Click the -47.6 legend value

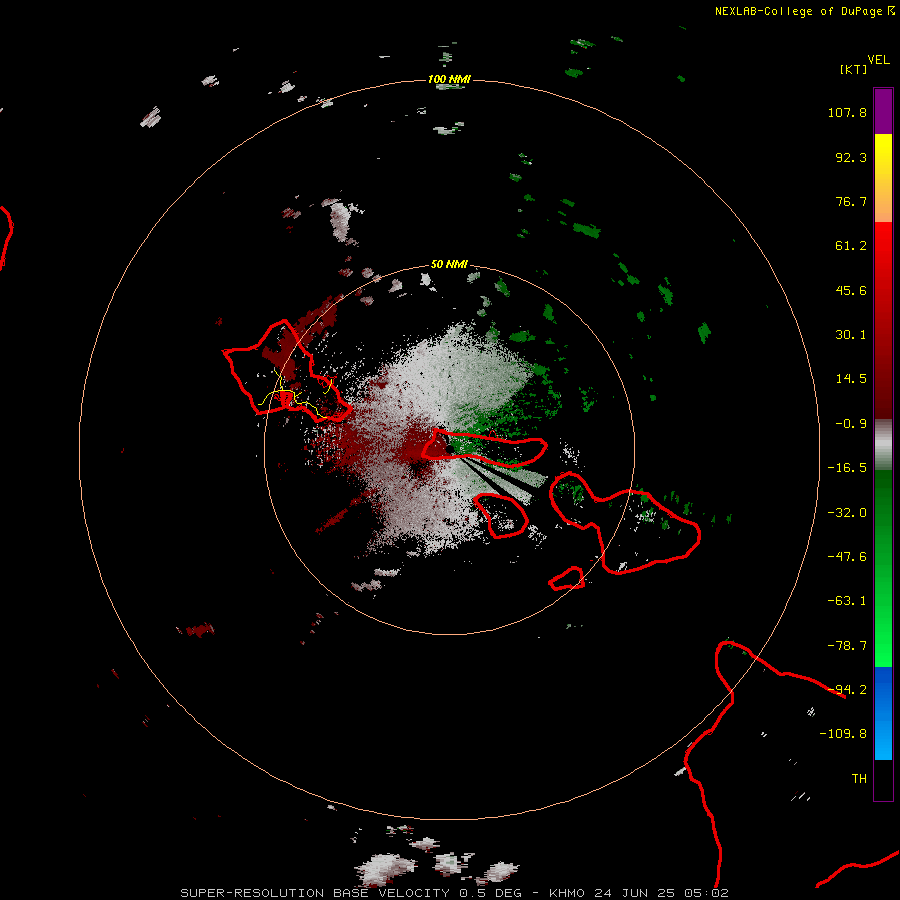(847, 557)
